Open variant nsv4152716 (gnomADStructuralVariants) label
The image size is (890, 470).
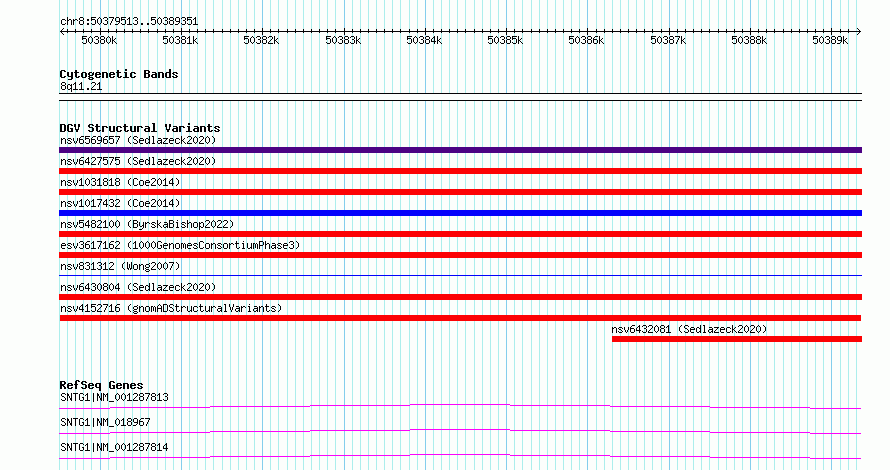171,308
